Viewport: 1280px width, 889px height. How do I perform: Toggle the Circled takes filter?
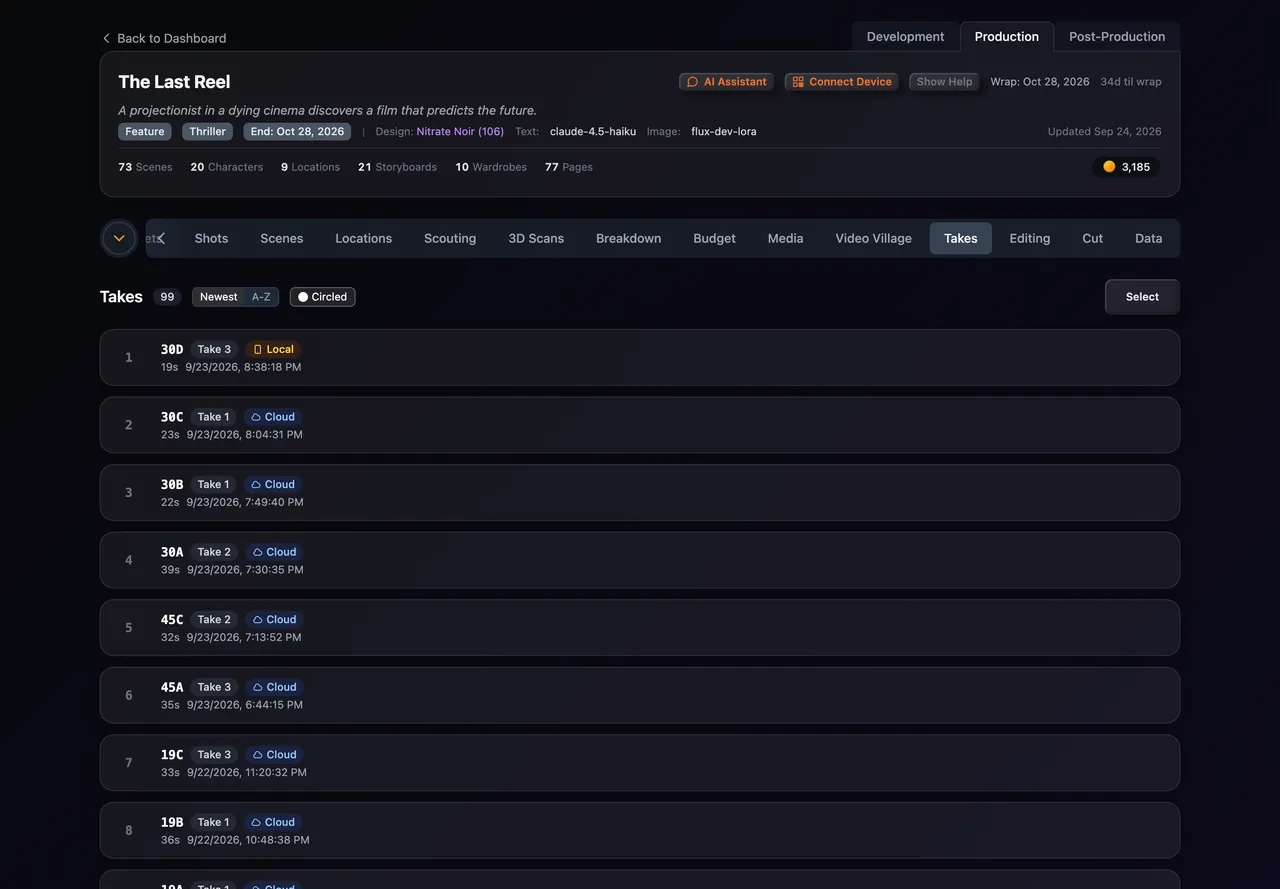[x=322, y=297]
